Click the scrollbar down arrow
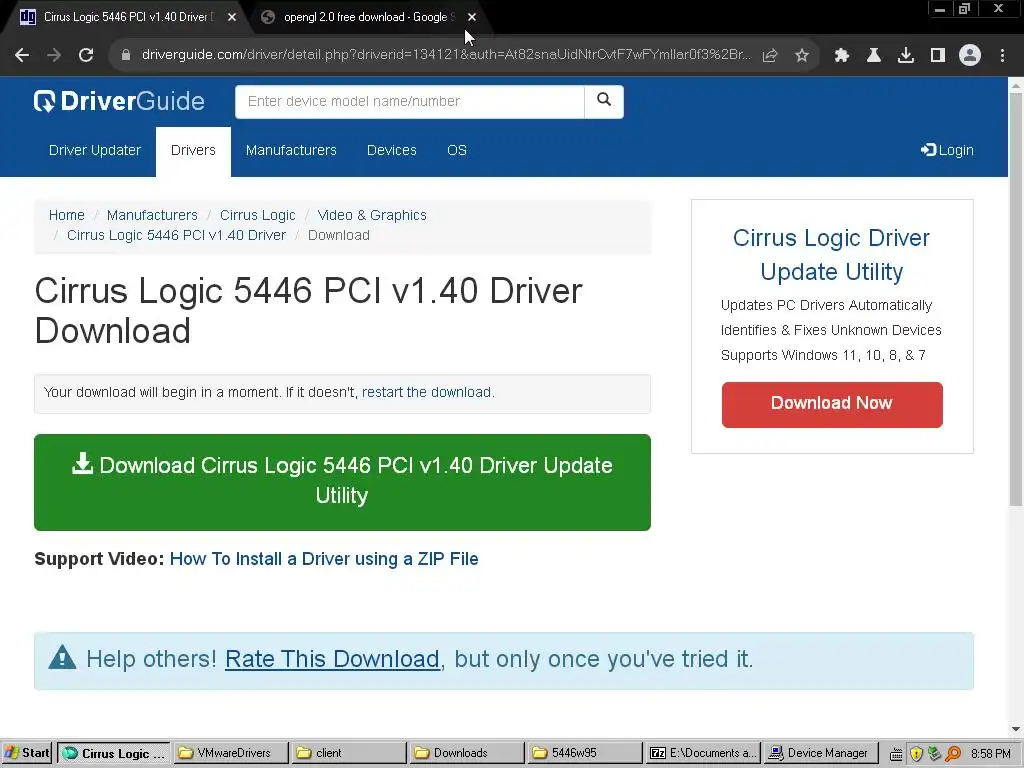This screenshot has width=1024, height=768. (x=1016, y=729)
